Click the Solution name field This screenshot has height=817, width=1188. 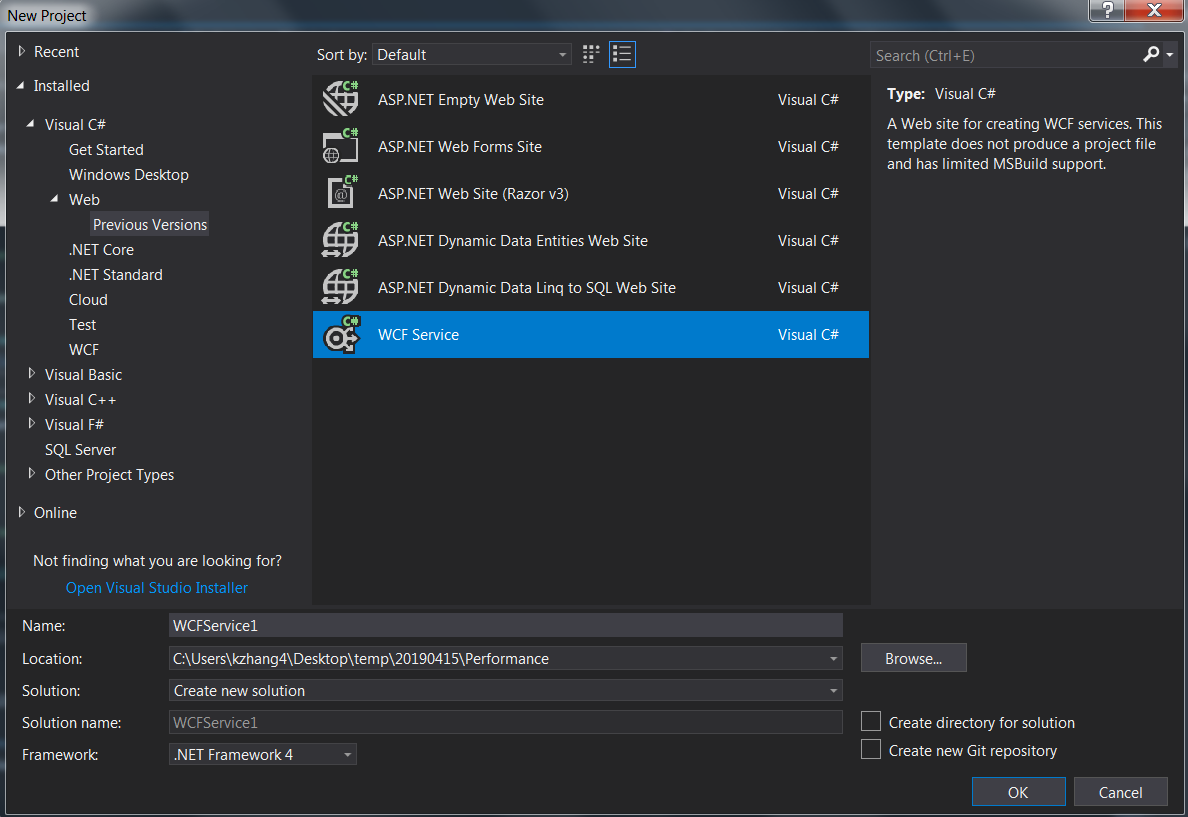505,722
